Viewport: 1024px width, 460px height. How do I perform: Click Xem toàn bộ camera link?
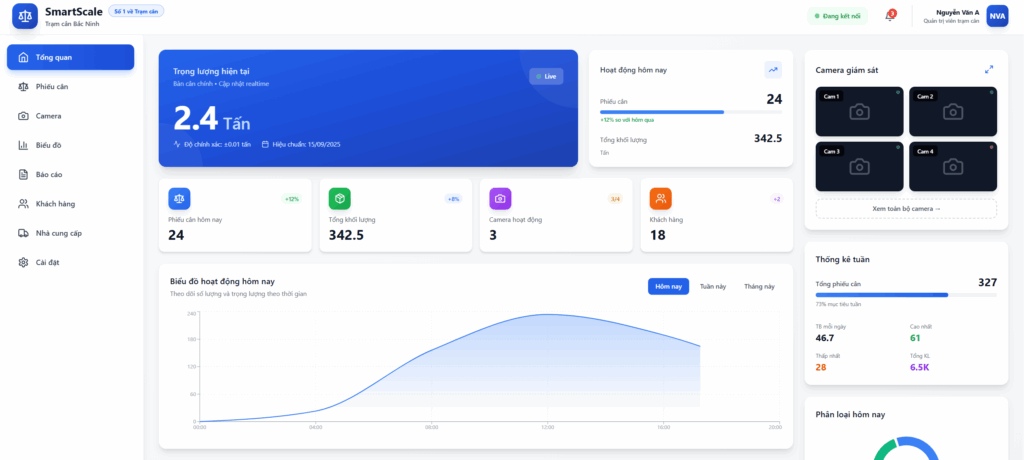(906, 209)
